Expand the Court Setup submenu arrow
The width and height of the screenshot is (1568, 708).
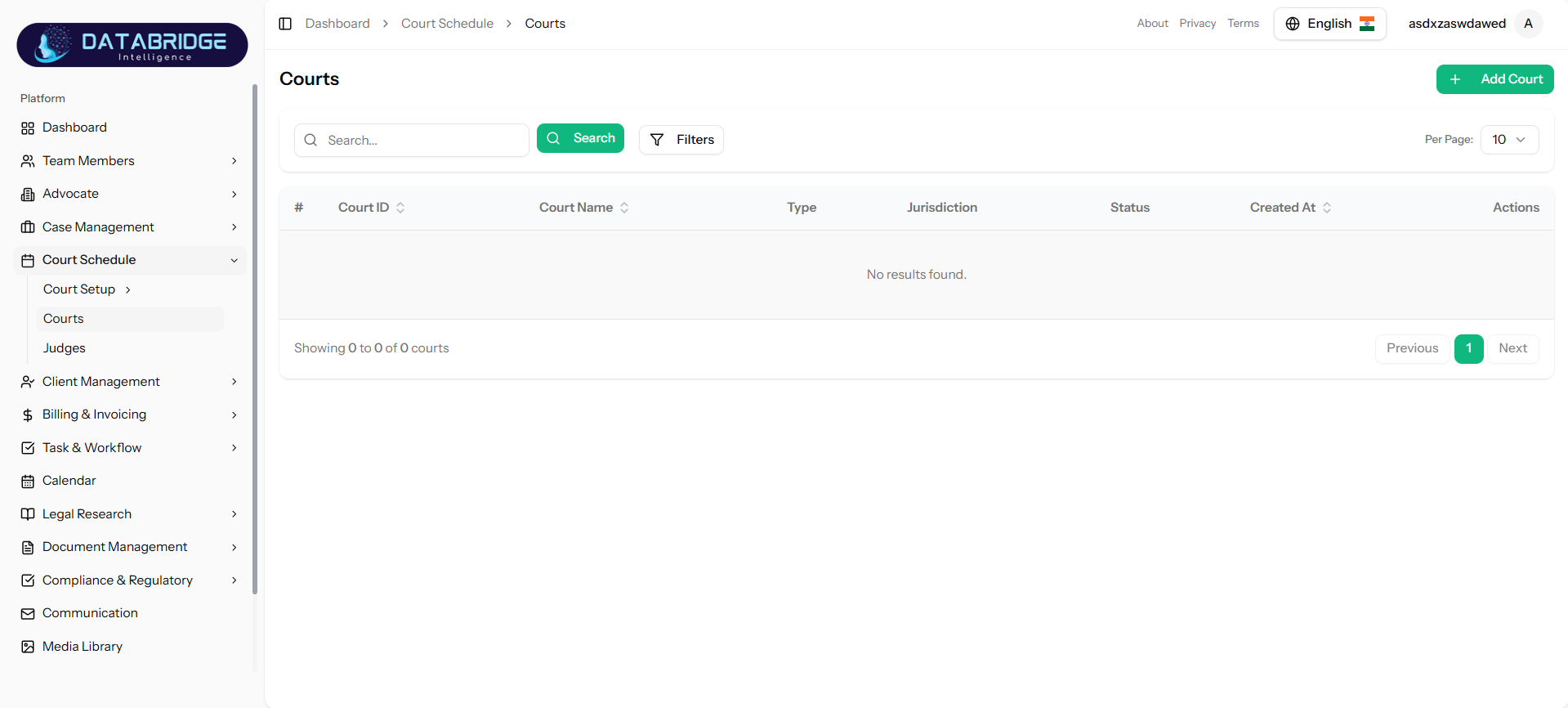(x=128, y=290)
